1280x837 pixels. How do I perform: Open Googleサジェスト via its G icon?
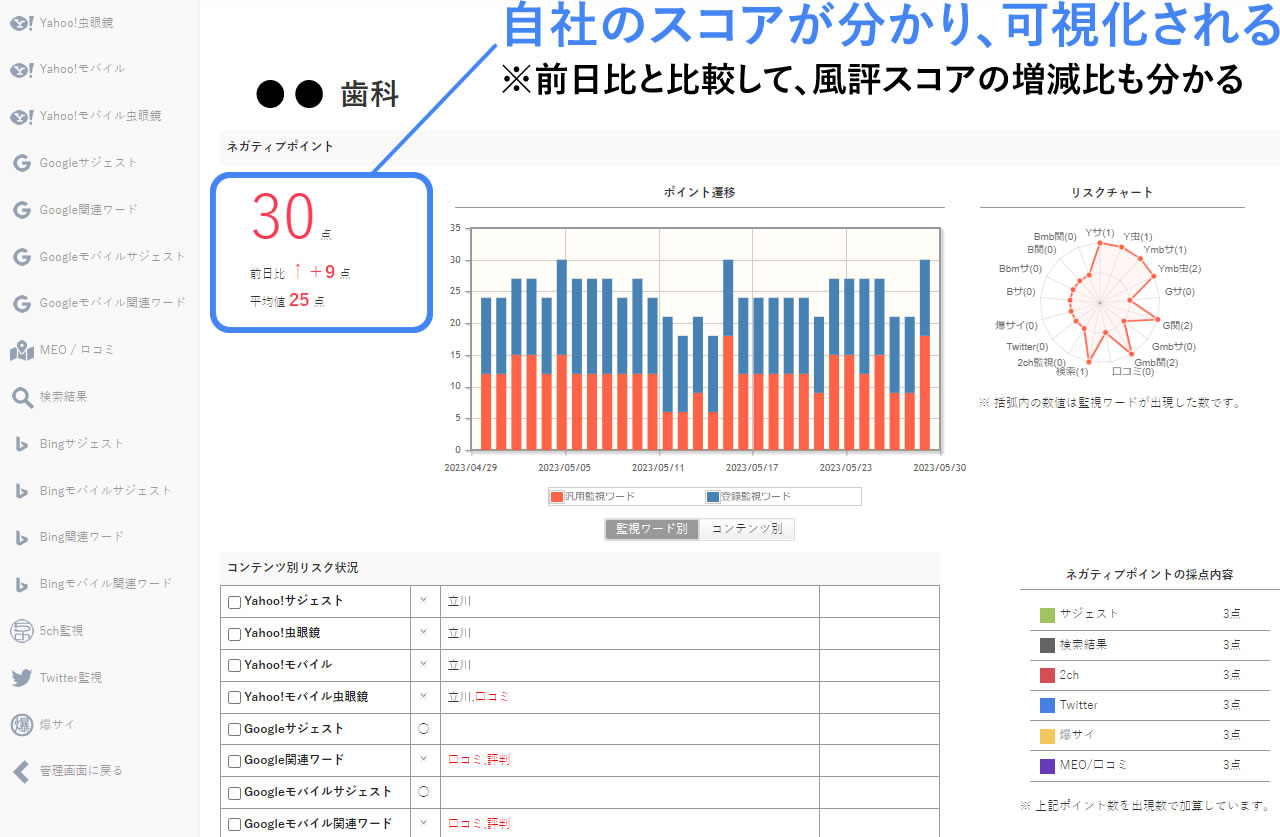[22, 163]
